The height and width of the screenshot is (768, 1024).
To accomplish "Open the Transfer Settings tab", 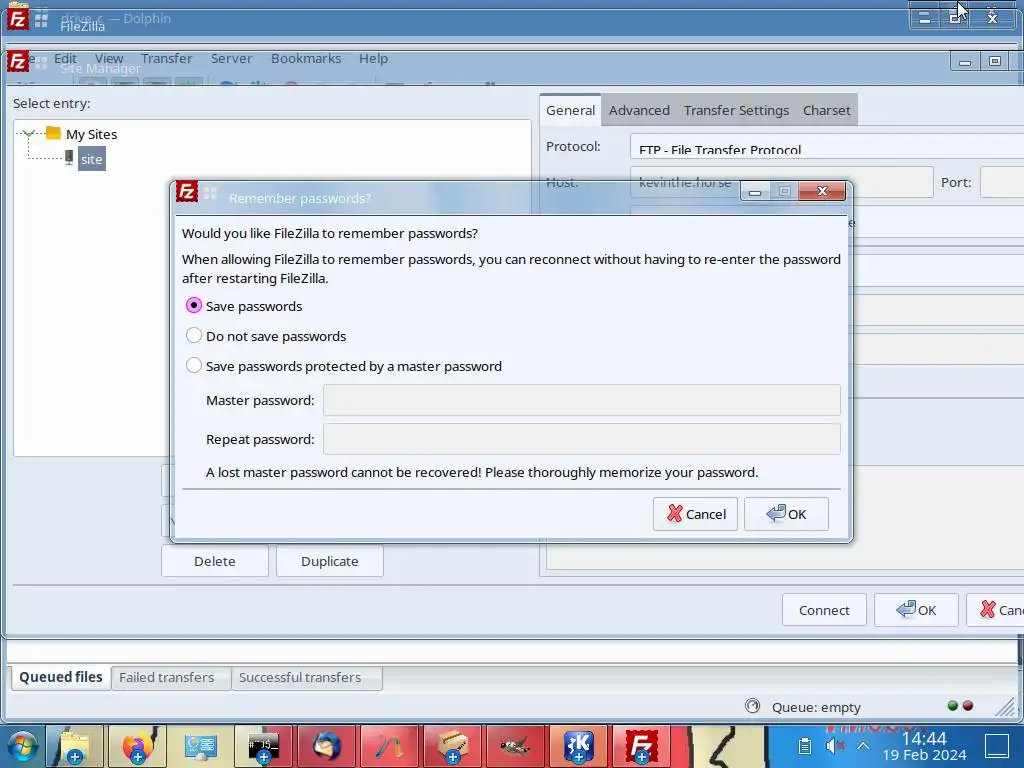I will [736, 110].
